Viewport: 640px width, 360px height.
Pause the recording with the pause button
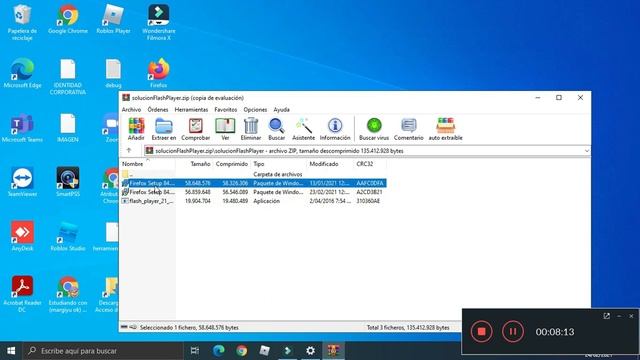513,331
